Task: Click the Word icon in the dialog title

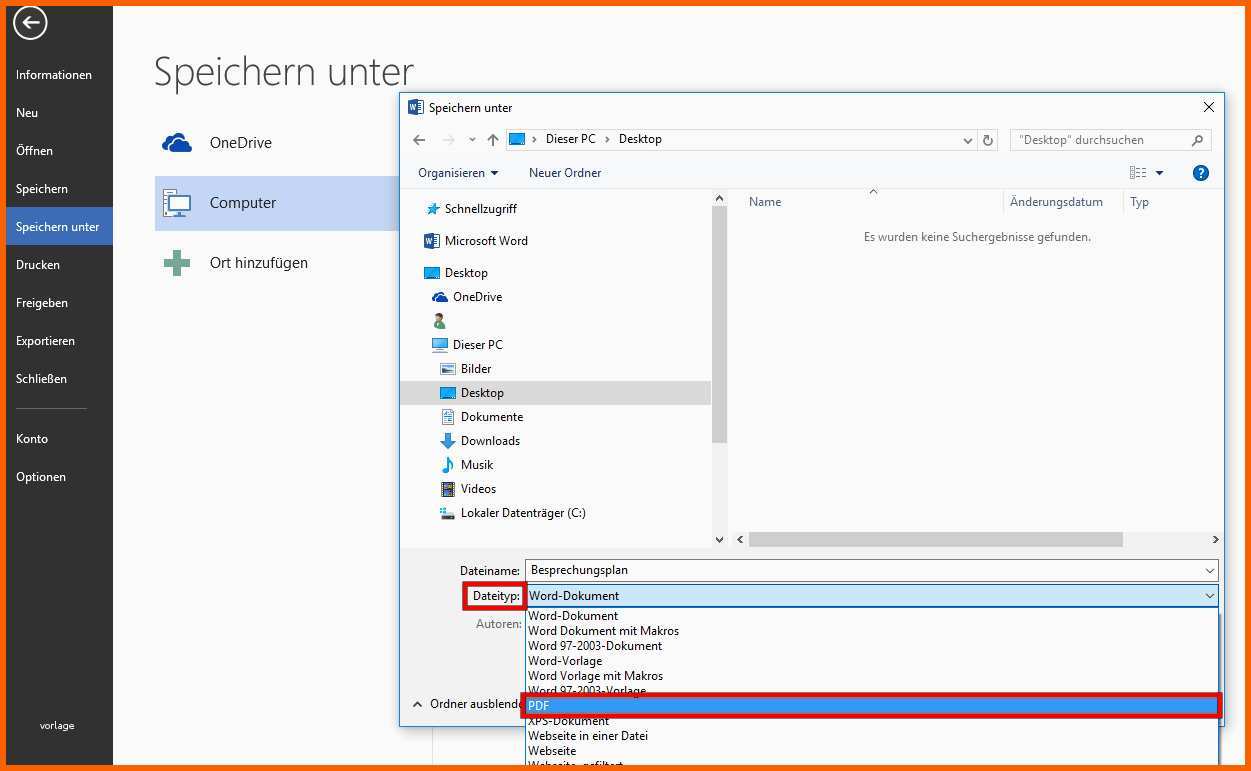Action: (x=416, y=107)
